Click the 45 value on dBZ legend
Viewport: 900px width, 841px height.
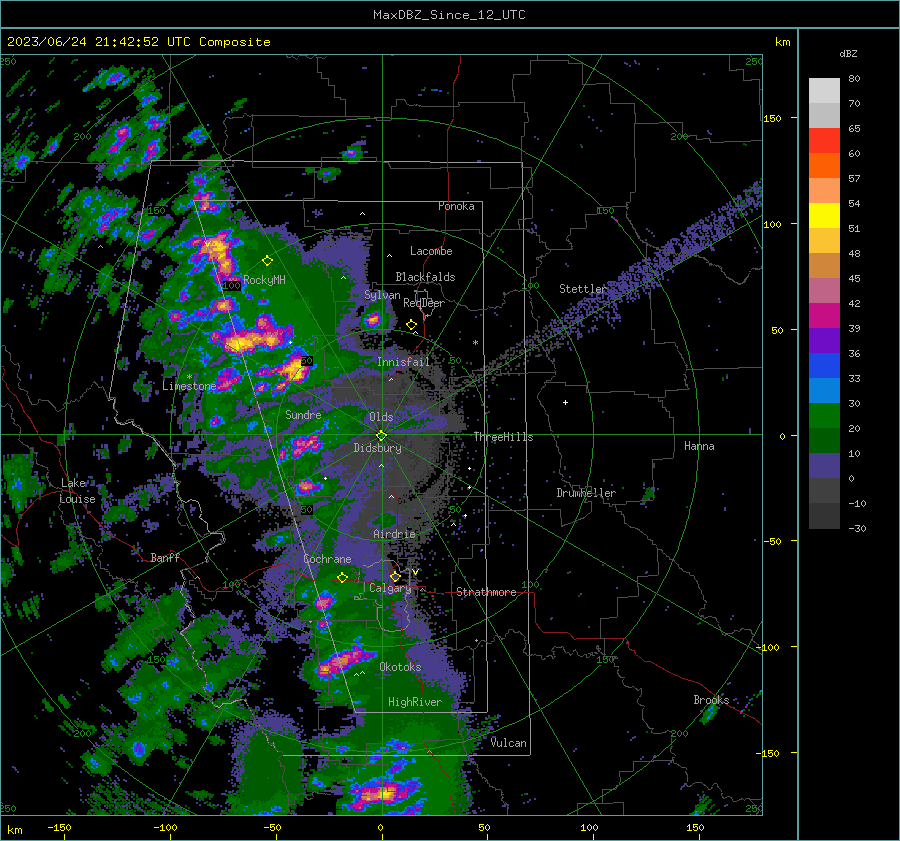click(854, 278)
